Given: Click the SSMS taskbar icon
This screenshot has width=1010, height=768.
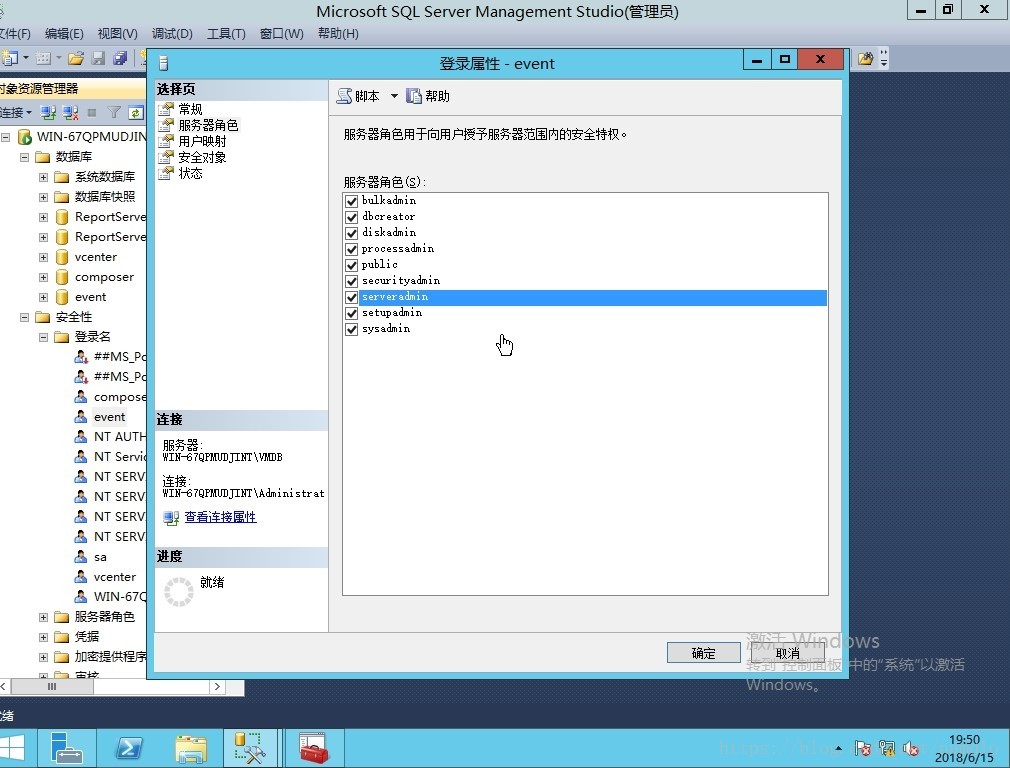Looking at the screenshot, I should pyautogui.click(x=251, y=749).
